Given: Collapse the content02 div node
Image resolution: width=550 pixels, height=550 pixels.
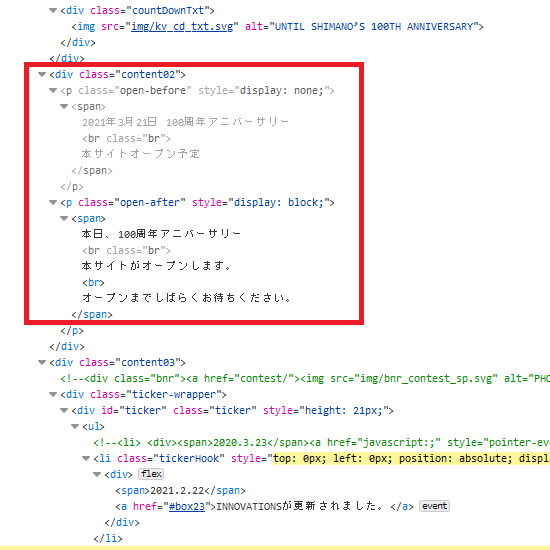Looking at the screenshot, I should tap(42, 74).
